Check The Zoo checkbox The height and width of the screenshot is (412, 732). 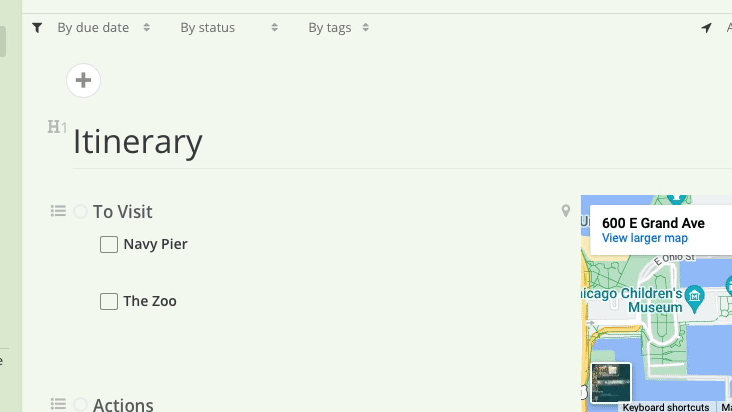[109, 301]
